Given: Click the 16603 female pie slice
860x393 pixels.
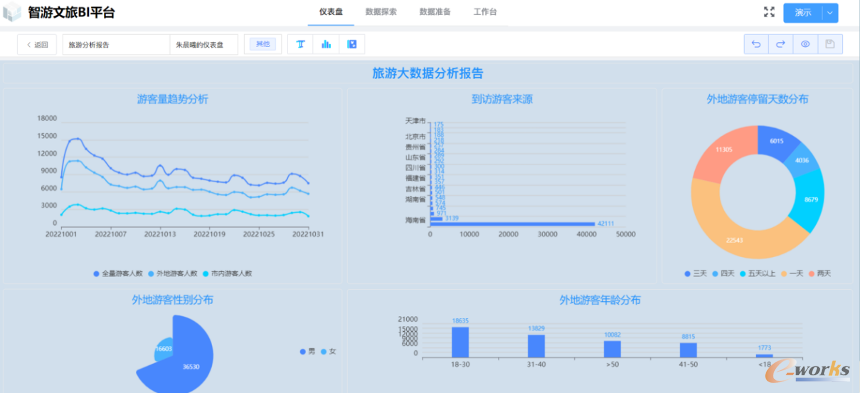Looking at the screenshot, I should (x=163, y=349).
